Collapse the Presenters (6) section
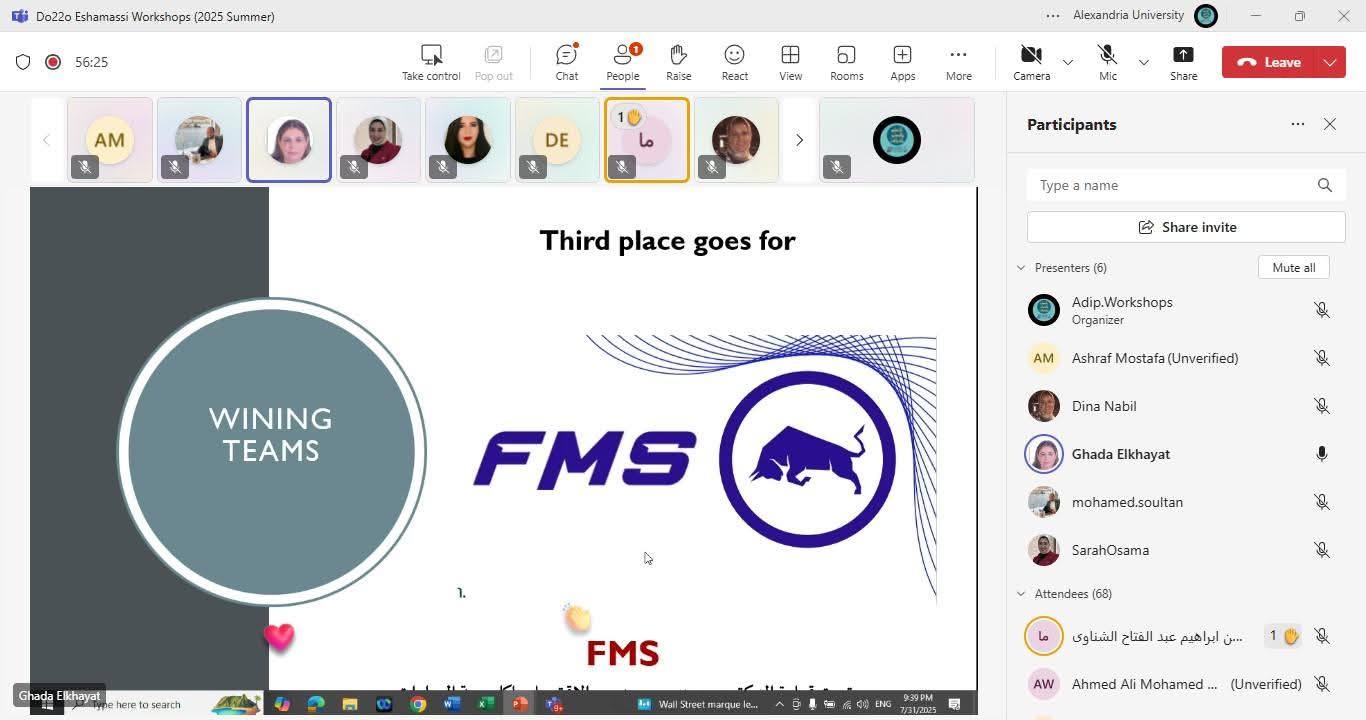Screen dimensions: 1366x720 [x=1021, y=268]
